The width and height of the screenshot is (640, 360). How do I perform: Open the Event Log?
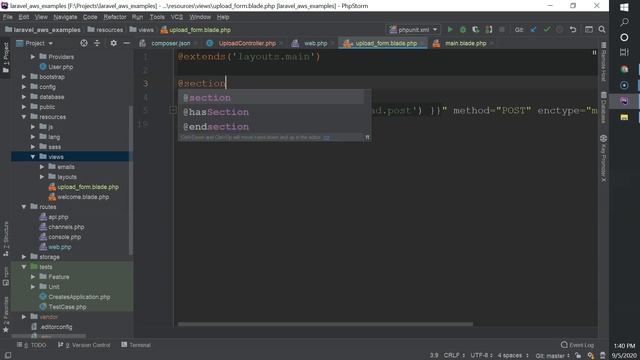577,345
